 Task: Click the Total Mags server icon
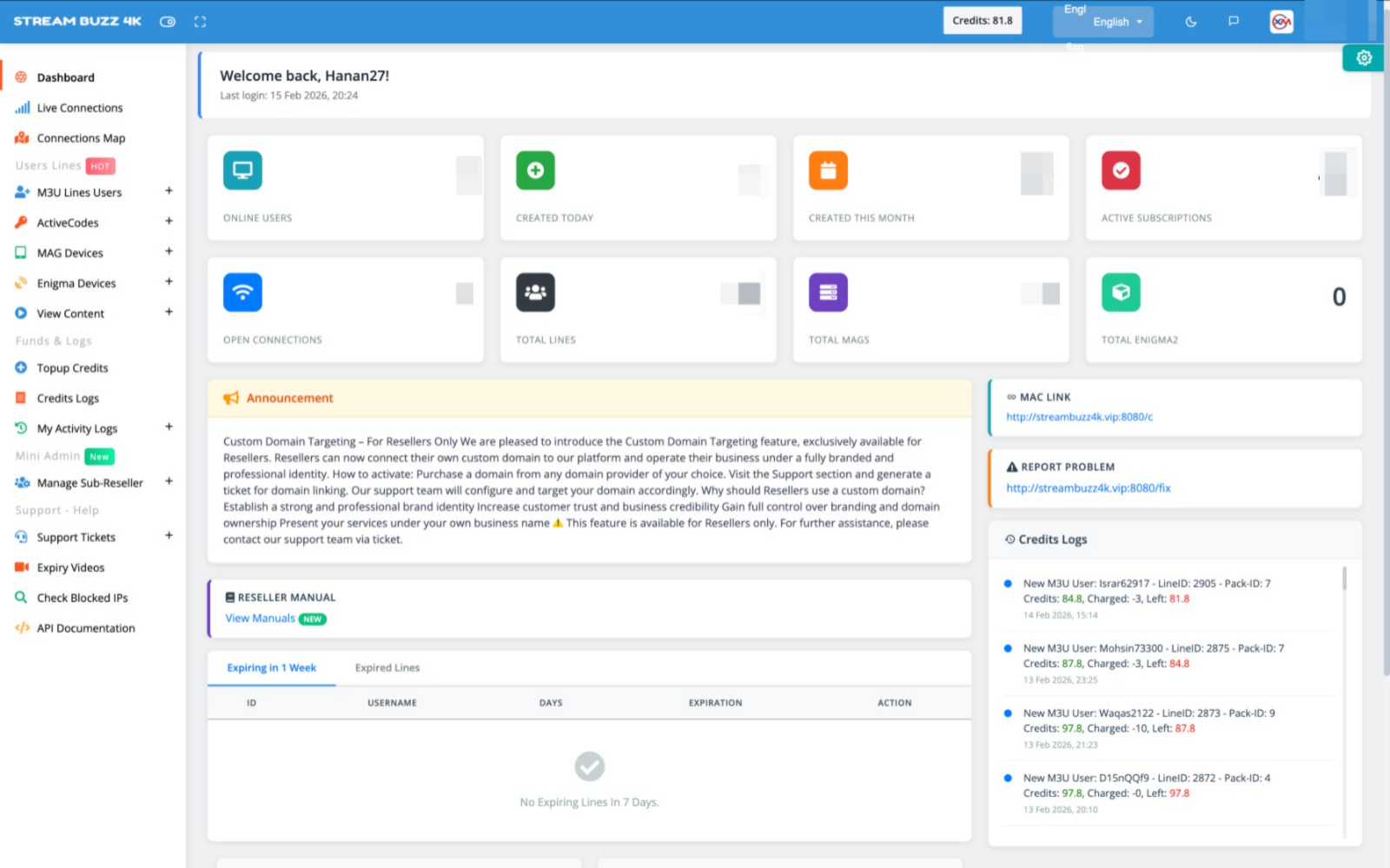coord(828,292)
